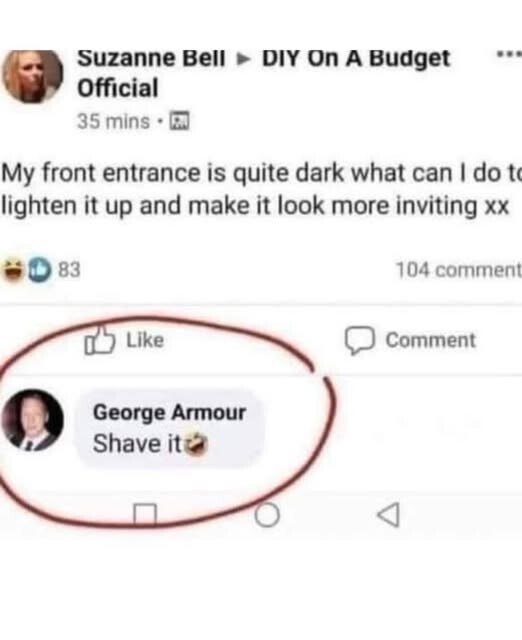
Task: Click the laughing emoji in George's comment
Action: pos(197,444)
